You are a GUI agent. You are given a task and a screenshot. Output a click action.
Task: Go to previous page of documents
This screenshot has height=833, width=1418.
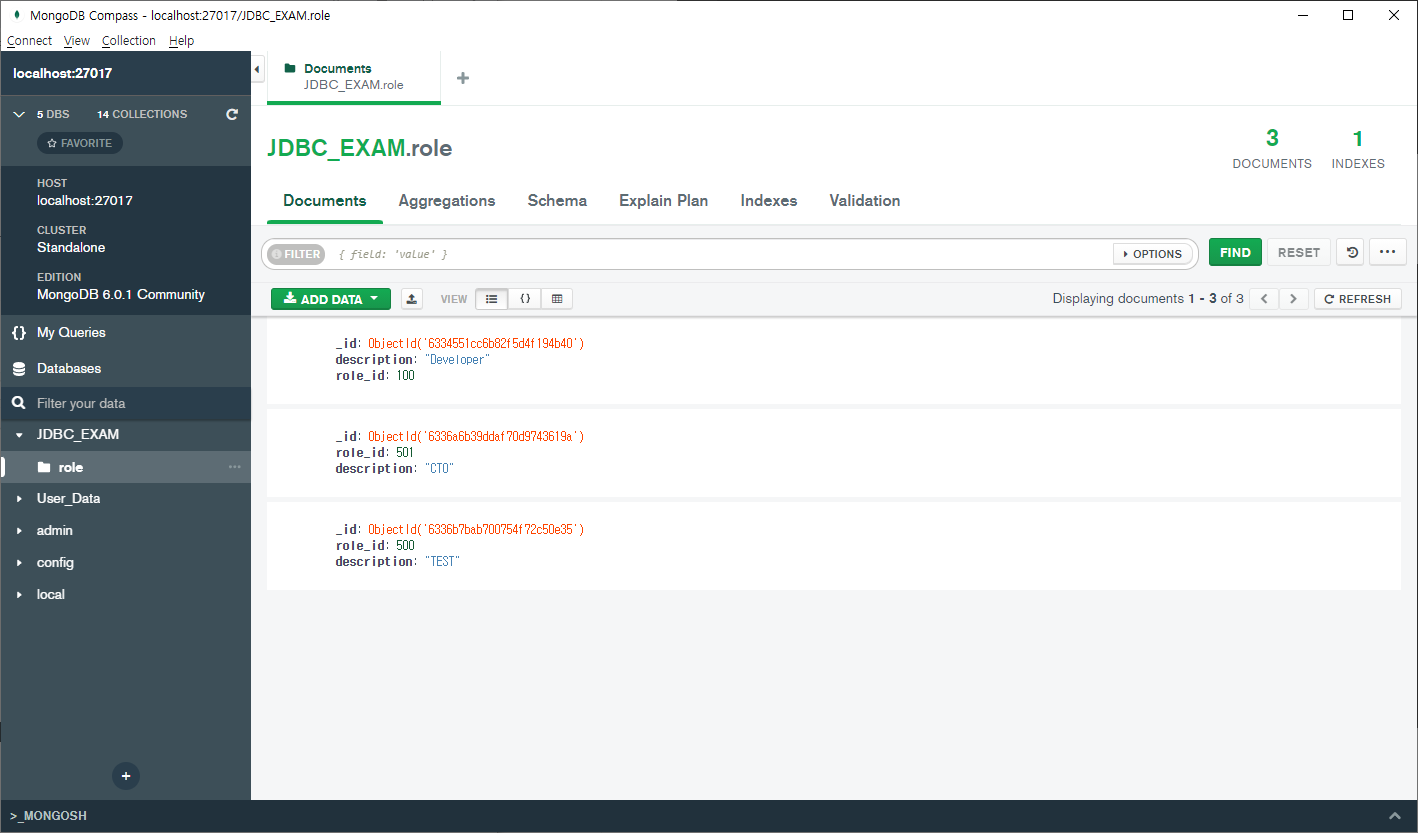pyautogui.click(x=1264, y=299)
